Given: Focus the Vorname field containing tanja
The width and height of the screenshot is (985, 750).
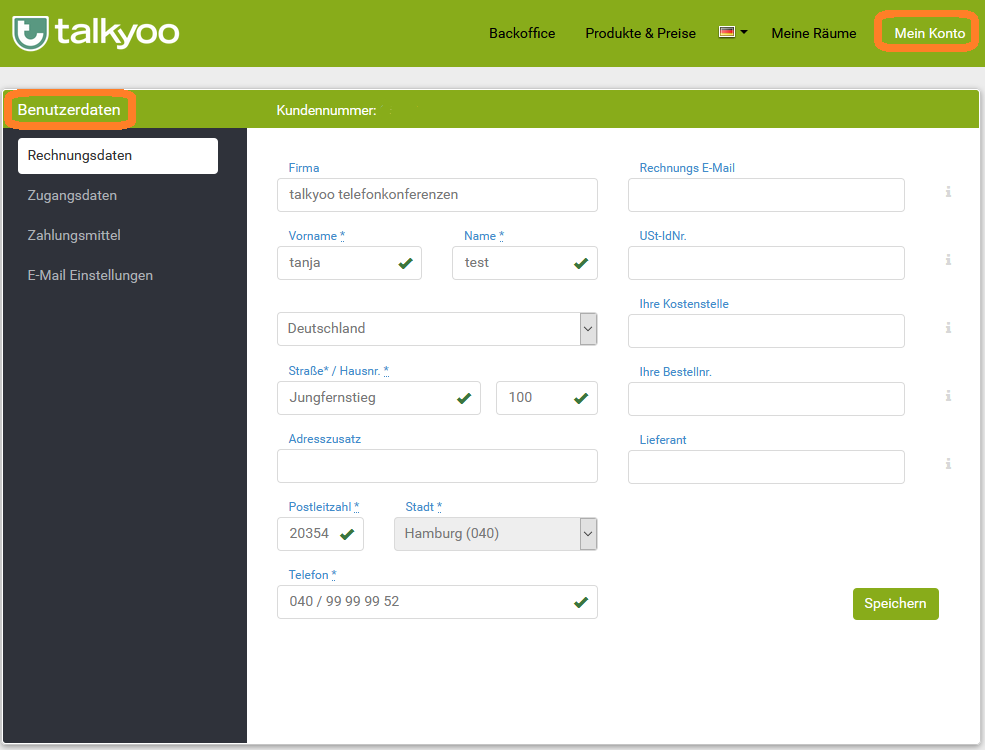Looking at the screenshot, I should (349, 263).
